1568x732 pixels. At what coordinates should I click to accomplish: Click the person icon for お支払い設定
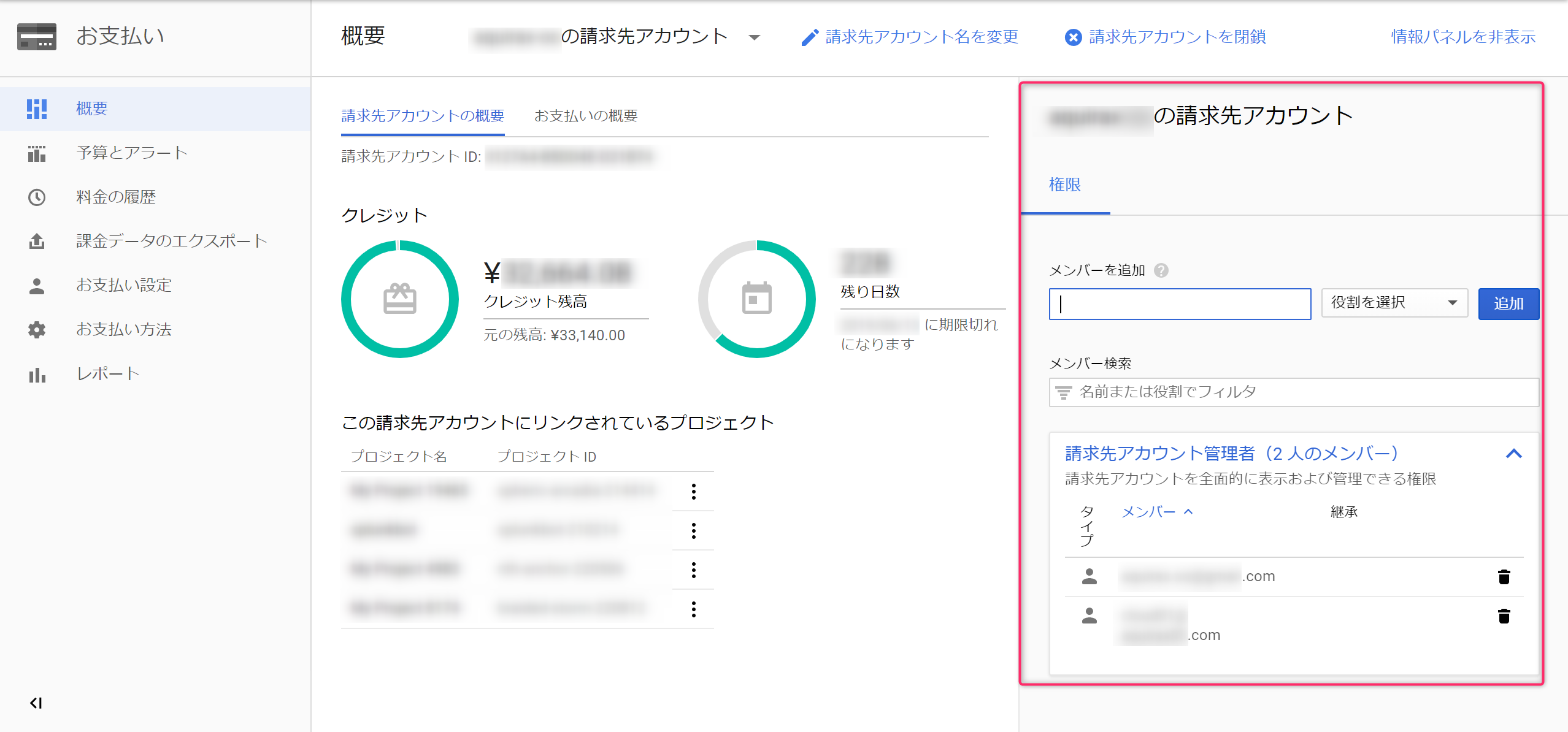[37, 286]
